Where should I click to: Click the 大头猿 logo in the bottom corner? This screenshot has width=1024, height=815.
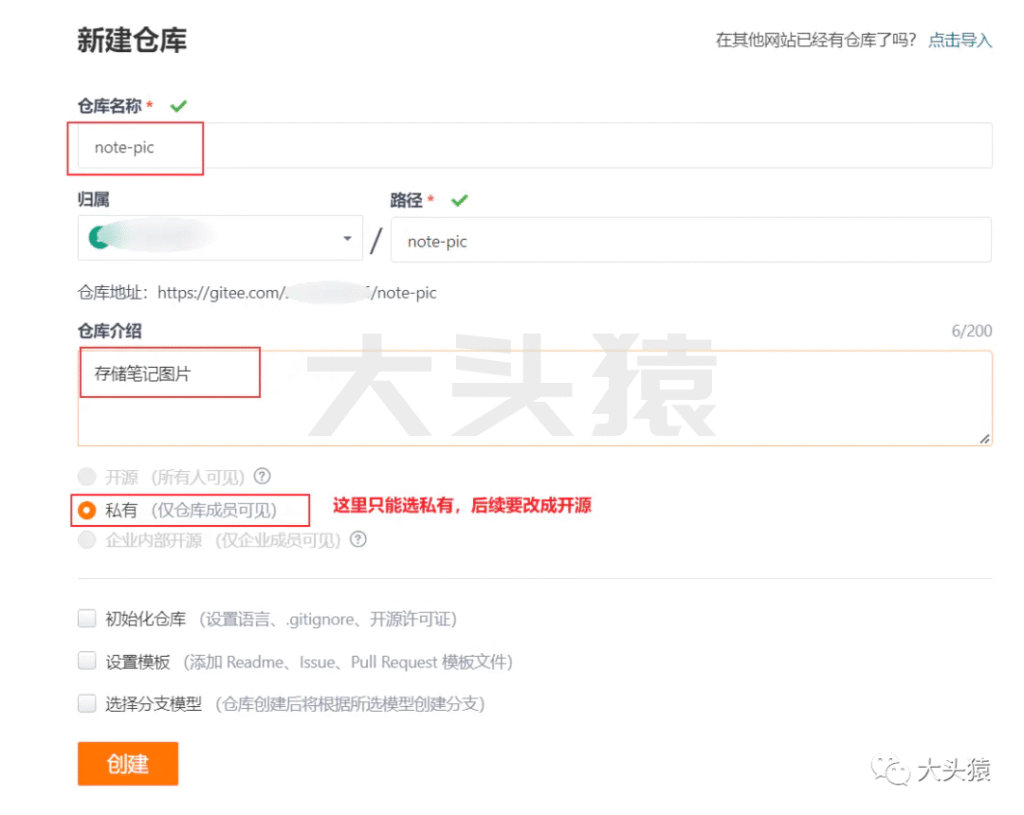click(934, 770)
